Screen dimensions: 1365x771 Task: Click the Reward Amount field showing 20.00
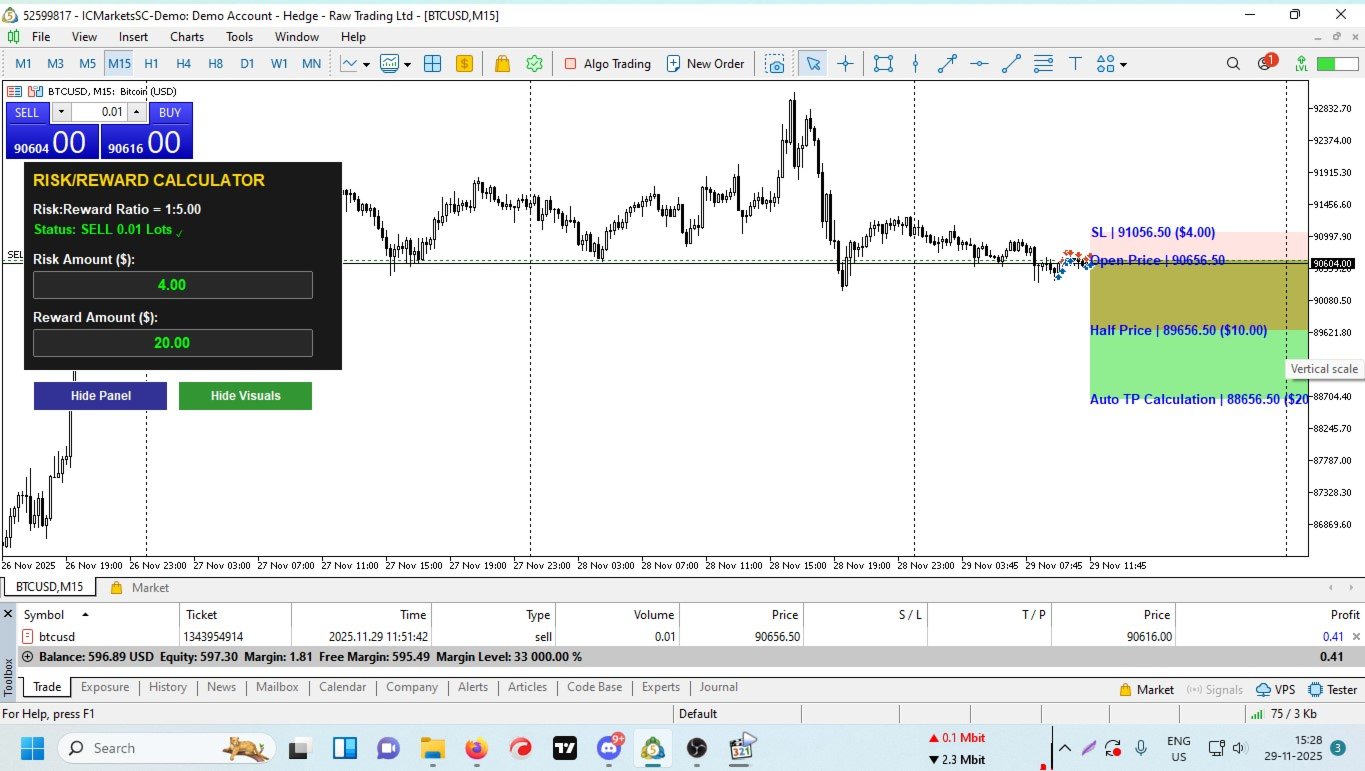coord(173,343)
